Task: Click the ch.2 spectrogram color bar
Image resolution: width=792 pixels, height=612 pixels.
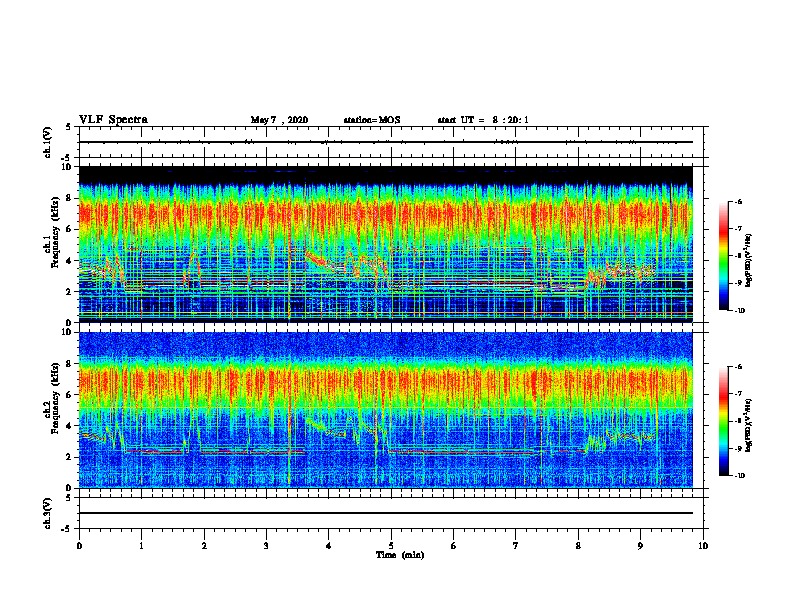Action: click(x=724, y=421)
